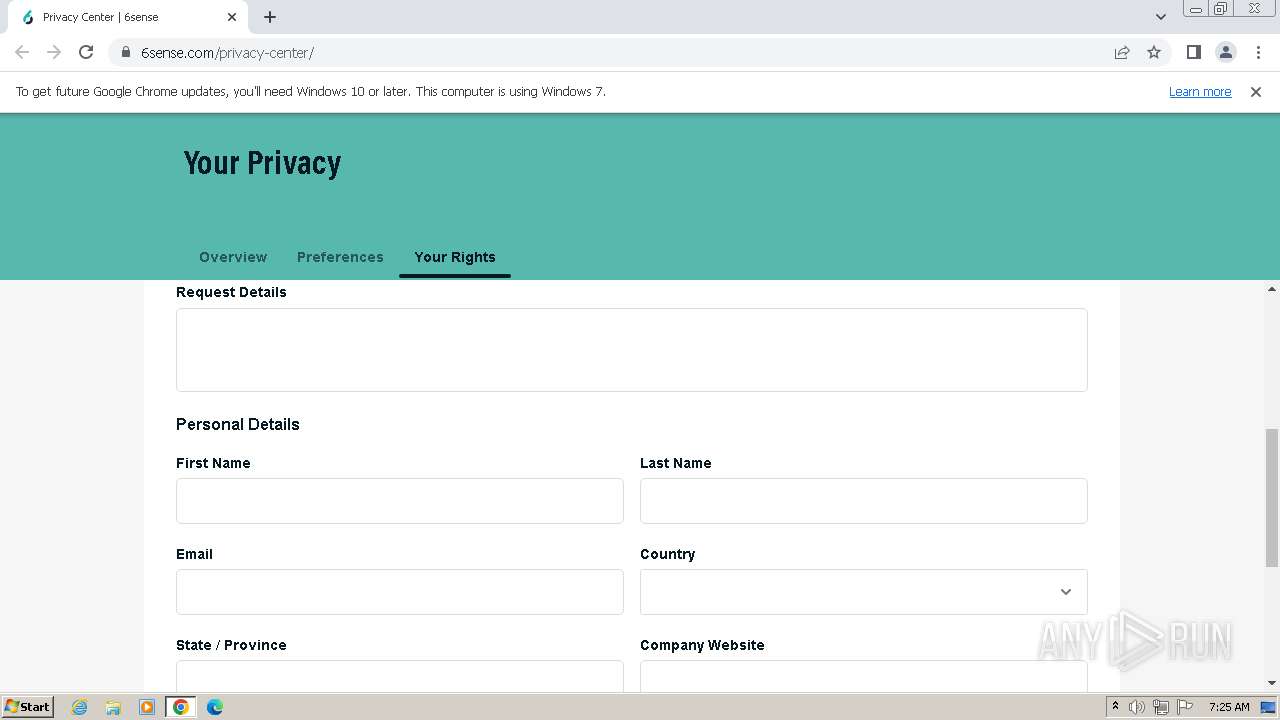Click scrollbar down arrow
This screenshot has width=1280, height=720.
(x=1272, y=683)
